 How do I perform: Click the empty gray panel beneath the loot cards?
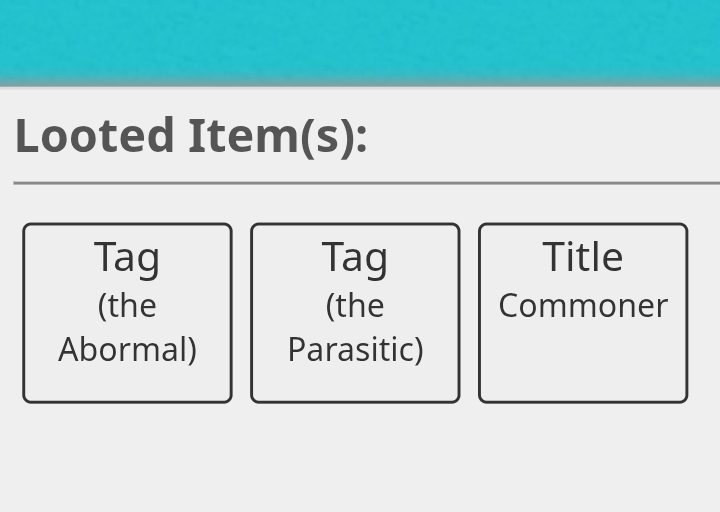360,458
